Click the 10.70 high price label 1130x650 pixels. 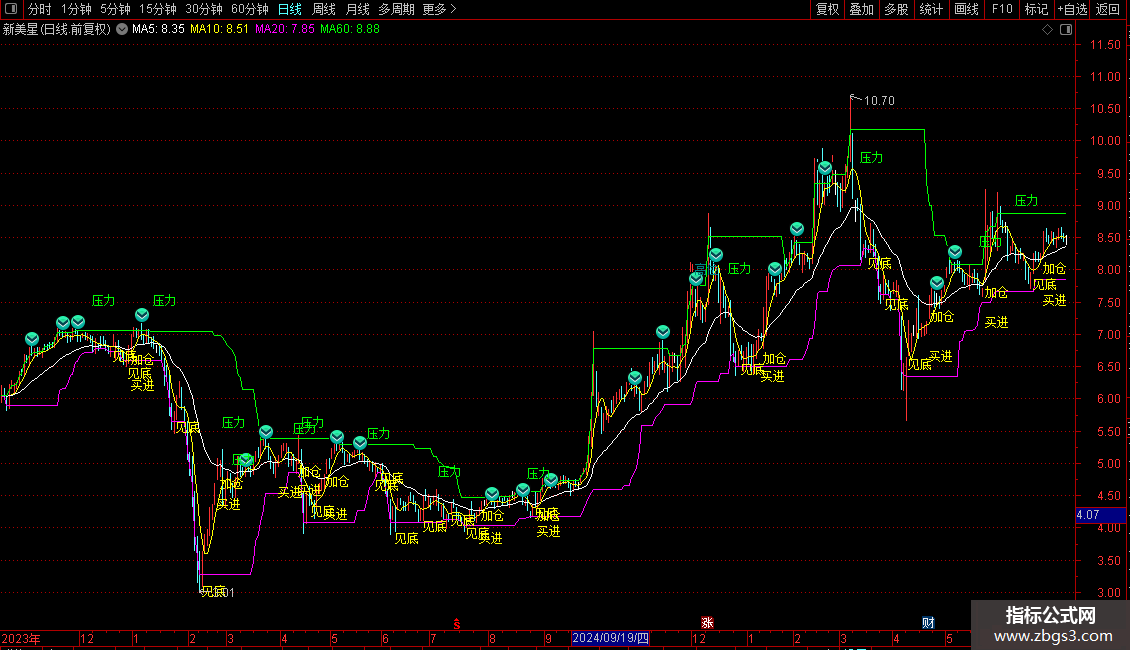click(x=879, y=101)
